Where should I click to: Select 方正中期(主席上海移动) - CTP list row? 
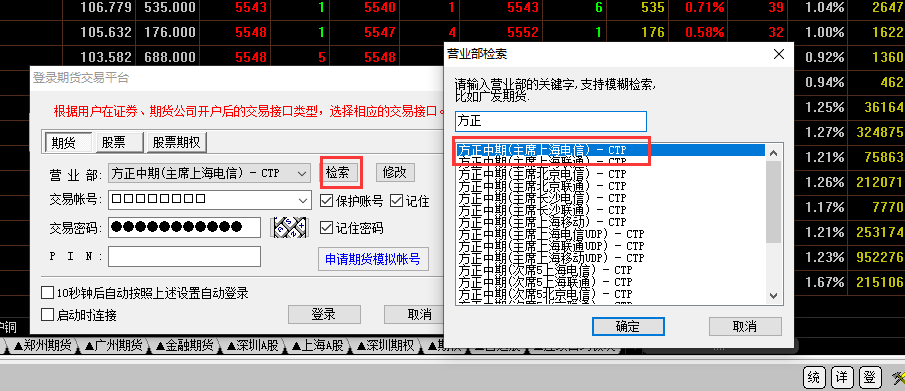pos(611,222)
